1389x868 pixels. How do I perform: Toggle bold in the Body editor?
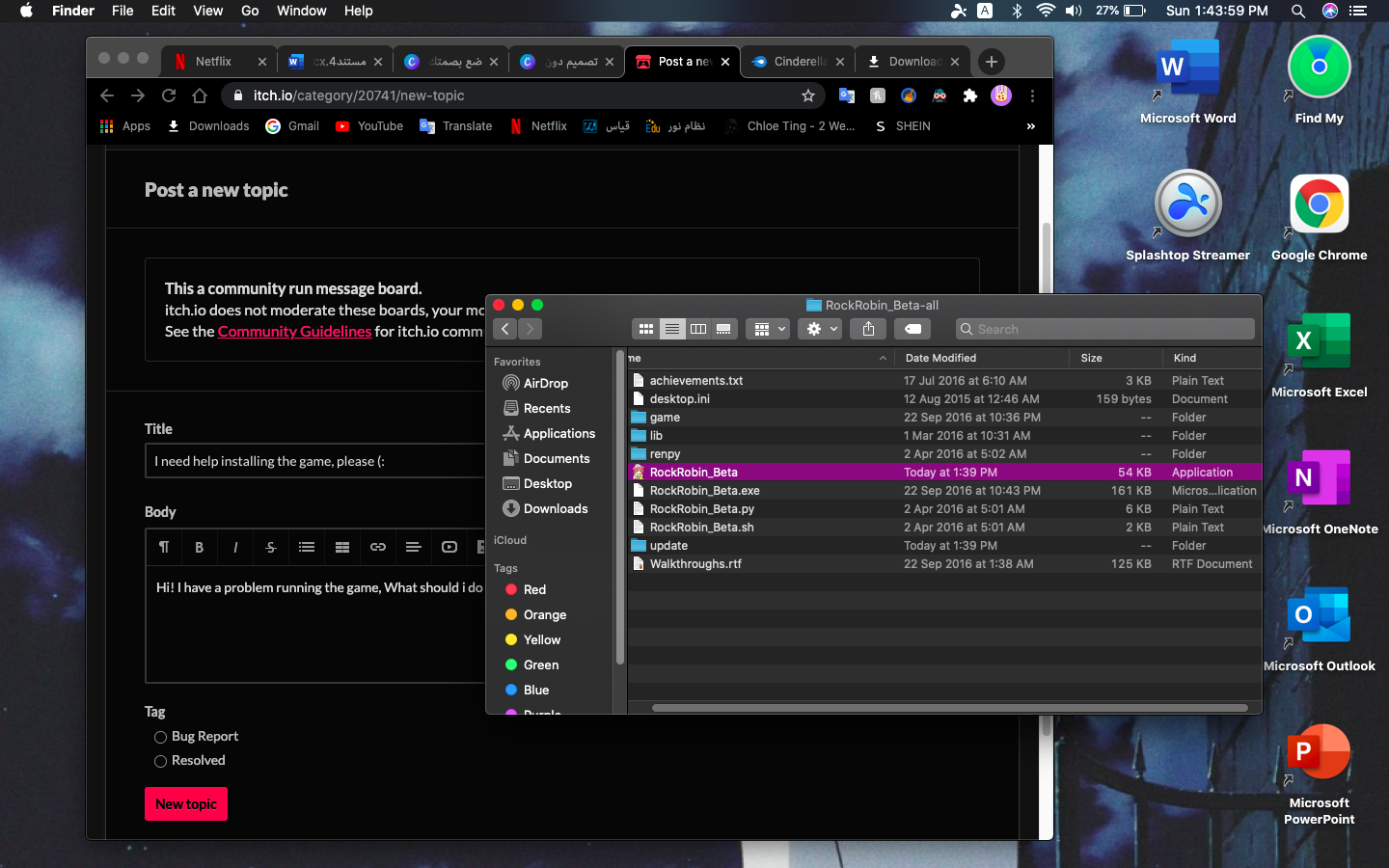tap(200, 547)
